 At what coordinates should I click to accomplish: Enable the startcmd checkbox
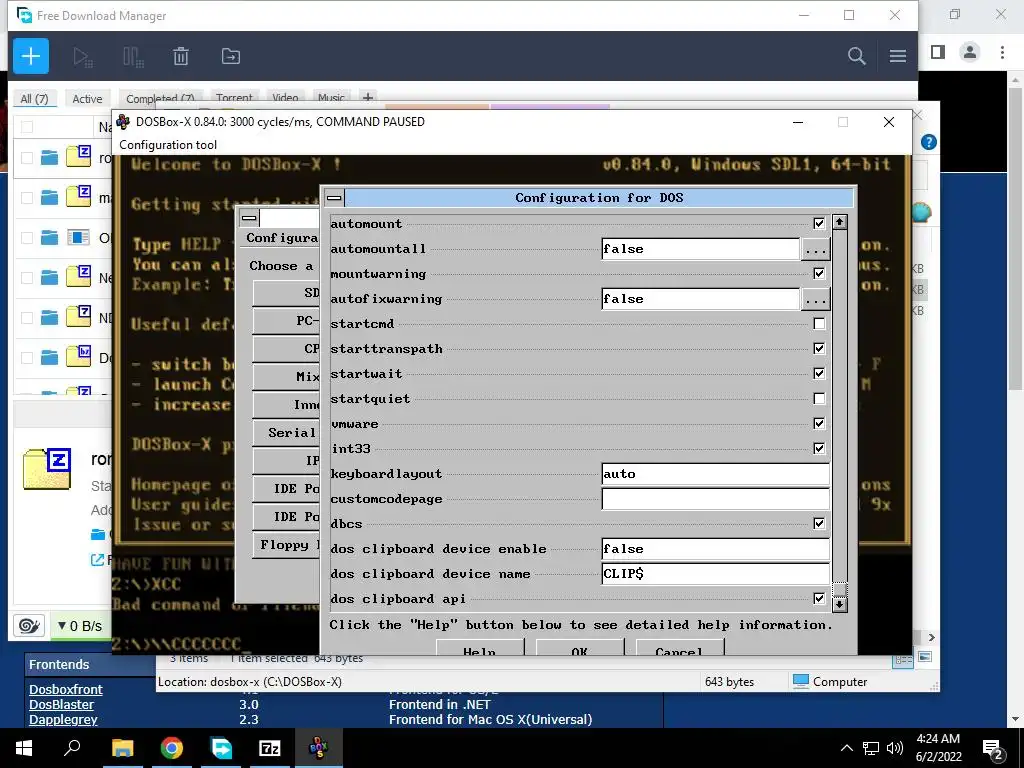click(819, 323)
